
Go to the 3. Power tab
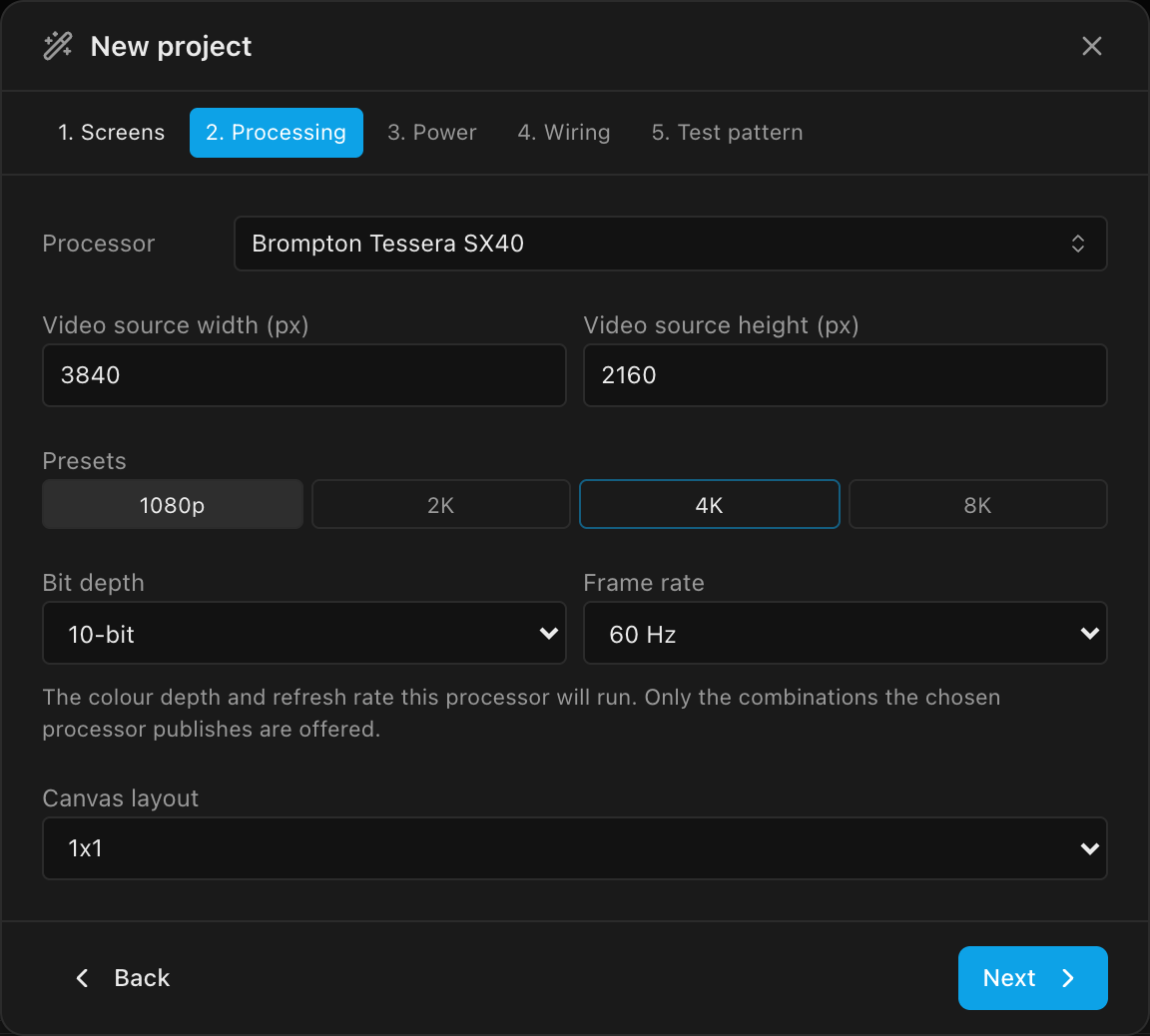(x=432, y=133)
